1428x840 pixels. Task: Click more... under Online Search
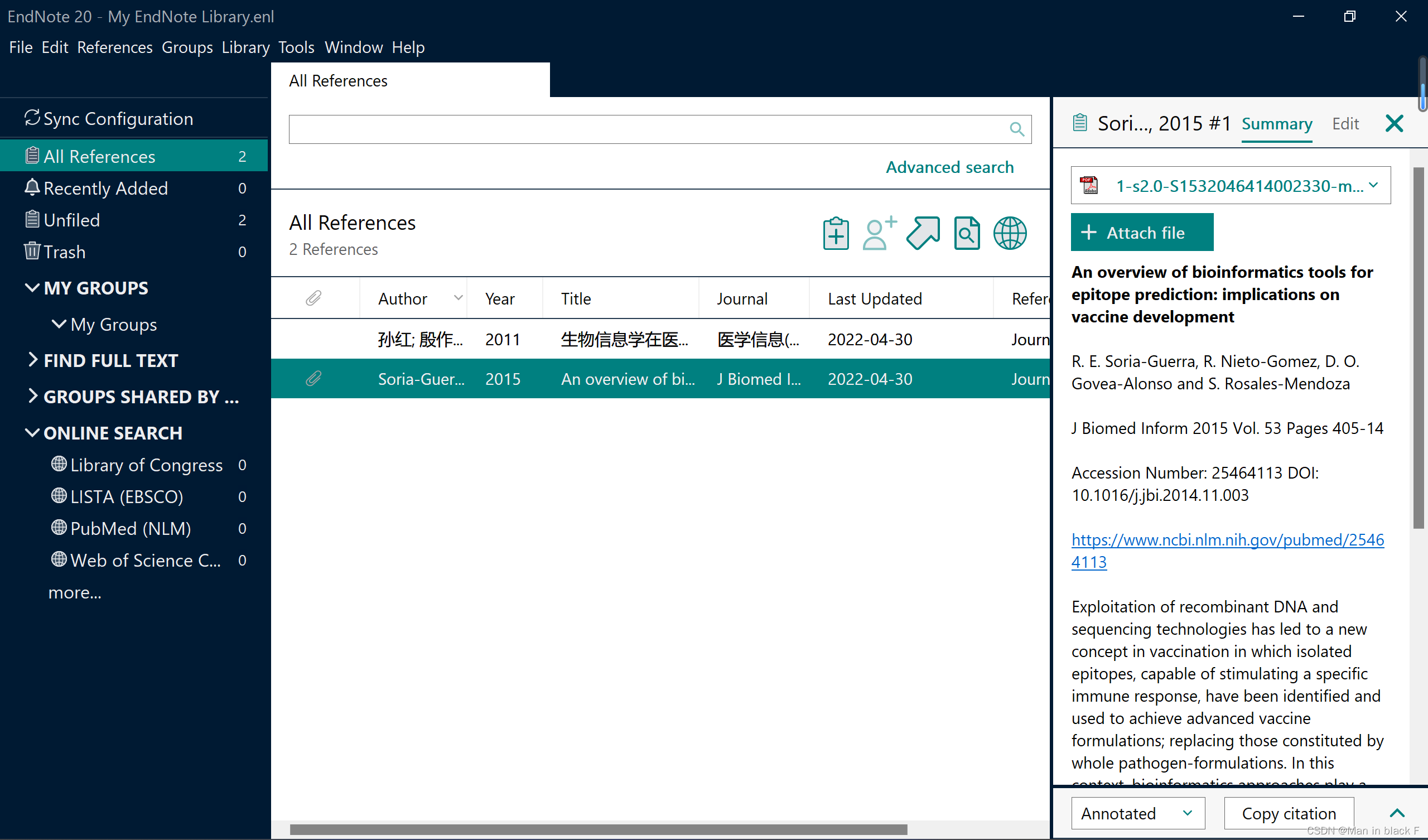[75, 592]
